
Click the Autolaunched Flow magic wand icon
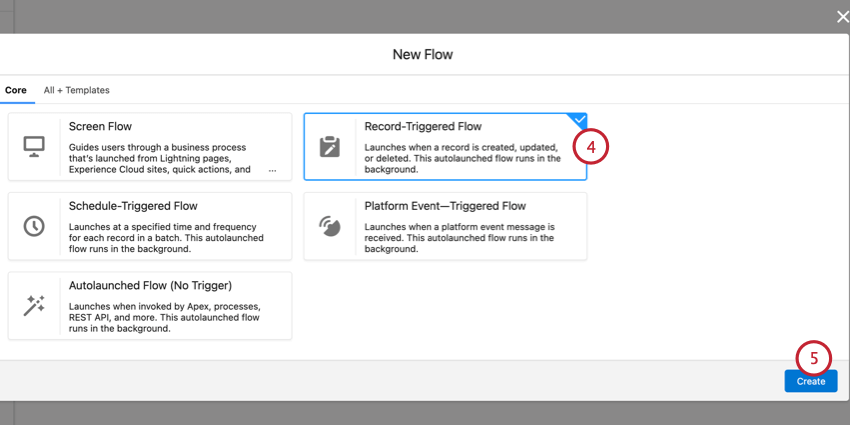tap(34, 306)
